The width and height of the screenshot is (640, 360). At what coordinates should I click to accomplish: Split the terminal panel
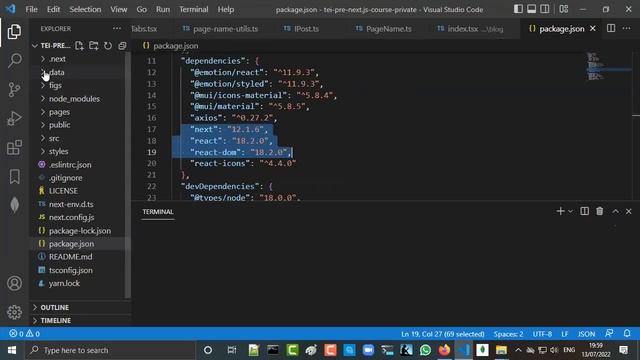pyautogui.click(x=584, y=211)
